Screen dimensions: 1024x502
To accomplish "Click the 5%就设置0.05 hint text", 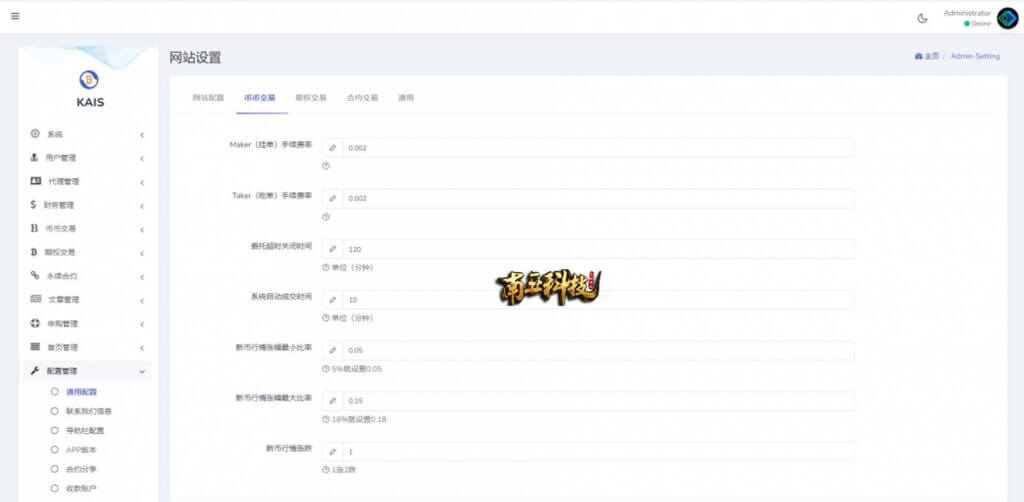I will (x=357, y=369).
